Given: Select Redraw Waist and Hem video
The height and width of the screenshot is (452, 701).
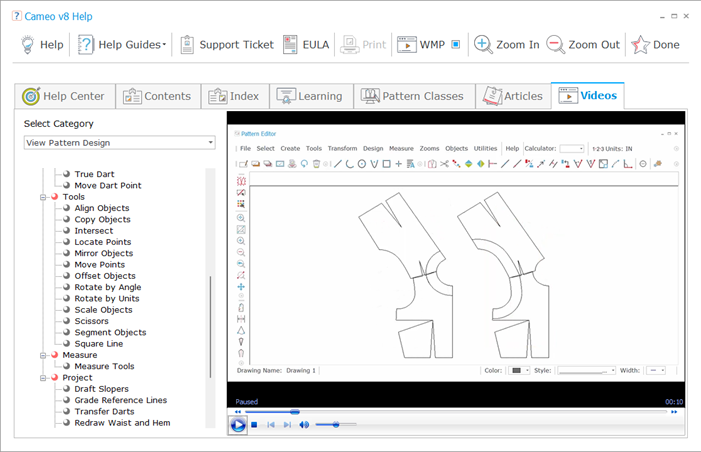Looking at the screenshot, I should click(122, 423).
